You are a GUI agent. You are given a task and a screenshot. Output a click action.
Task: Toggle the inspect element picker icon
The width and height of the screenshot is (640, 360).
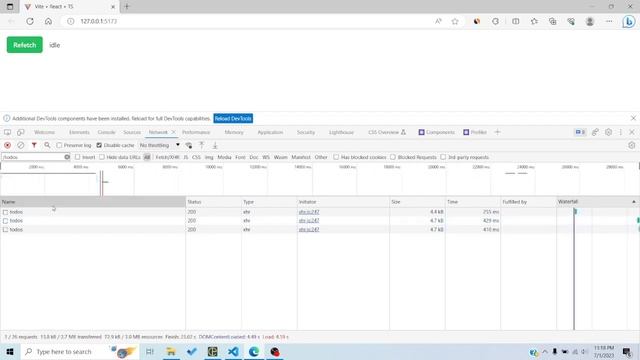click(7, 132)
